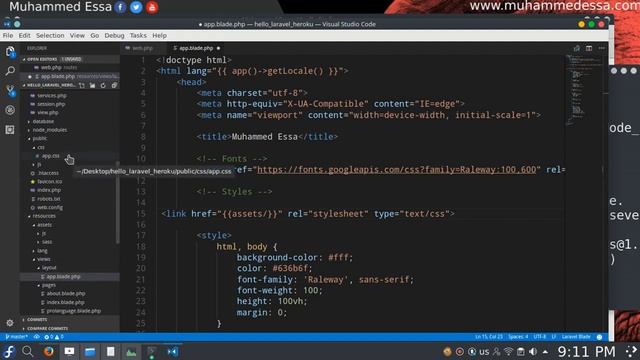Expand the Commits section
This screenshot has height=360, width=640.
pos(37,320)
